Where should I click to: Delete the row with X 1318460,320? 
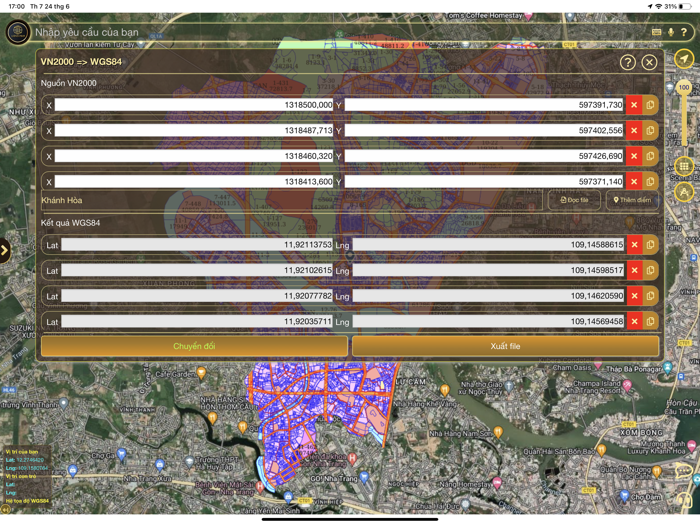pos(634,156)
